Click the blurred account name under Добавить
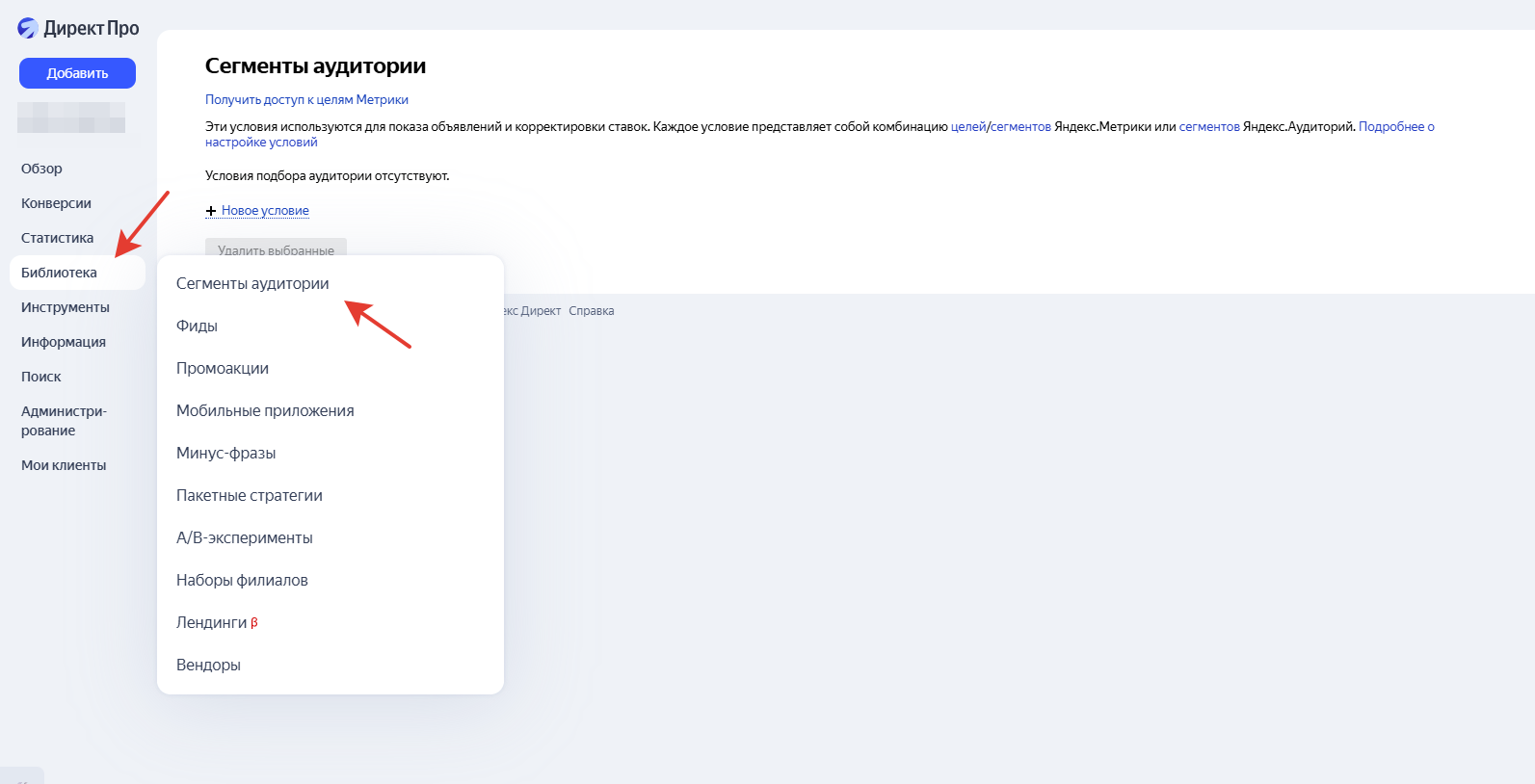 coord(71,118)
